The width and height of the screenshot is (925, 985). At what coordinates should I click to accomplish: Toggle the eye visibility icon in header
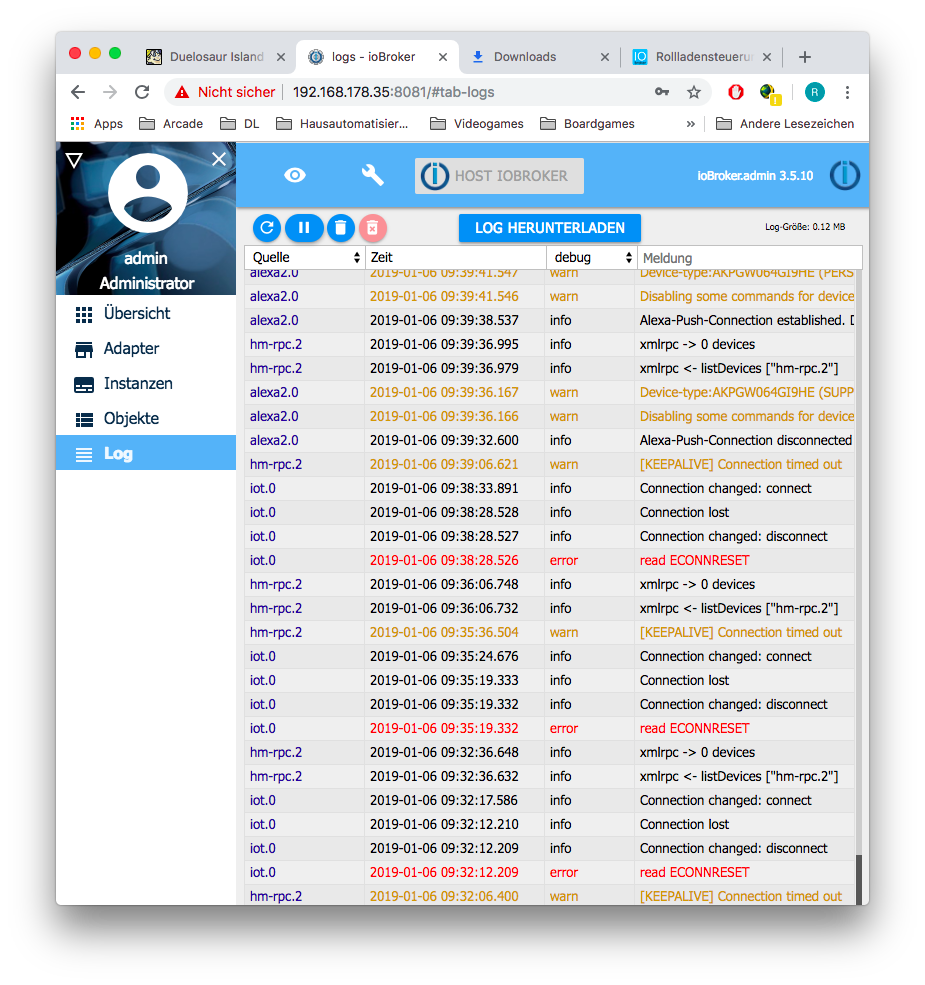click(x=295, y=175)
